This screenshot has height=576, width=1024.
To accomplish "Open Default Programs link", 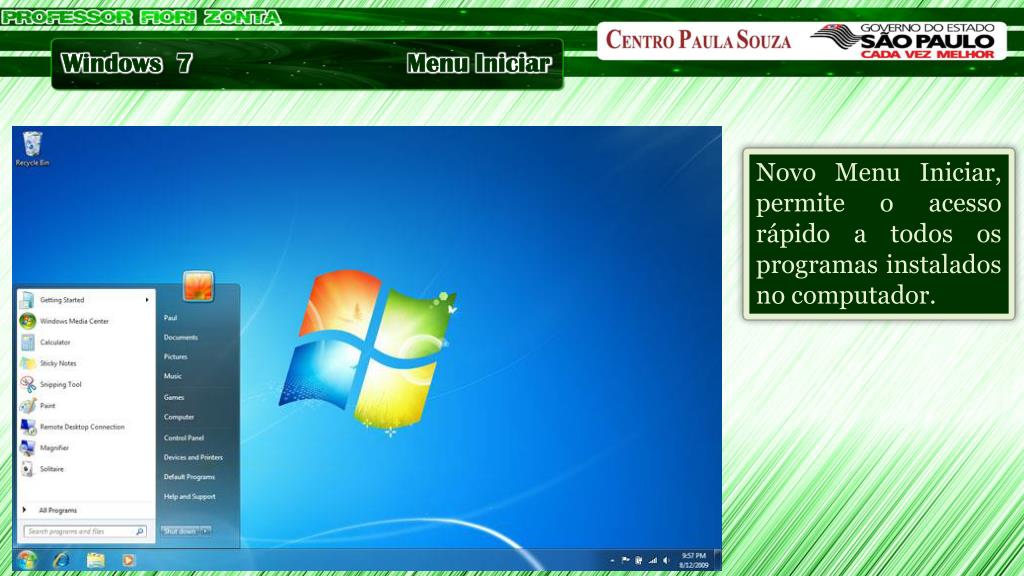I will pyautogui.click(x=189, y=477).
